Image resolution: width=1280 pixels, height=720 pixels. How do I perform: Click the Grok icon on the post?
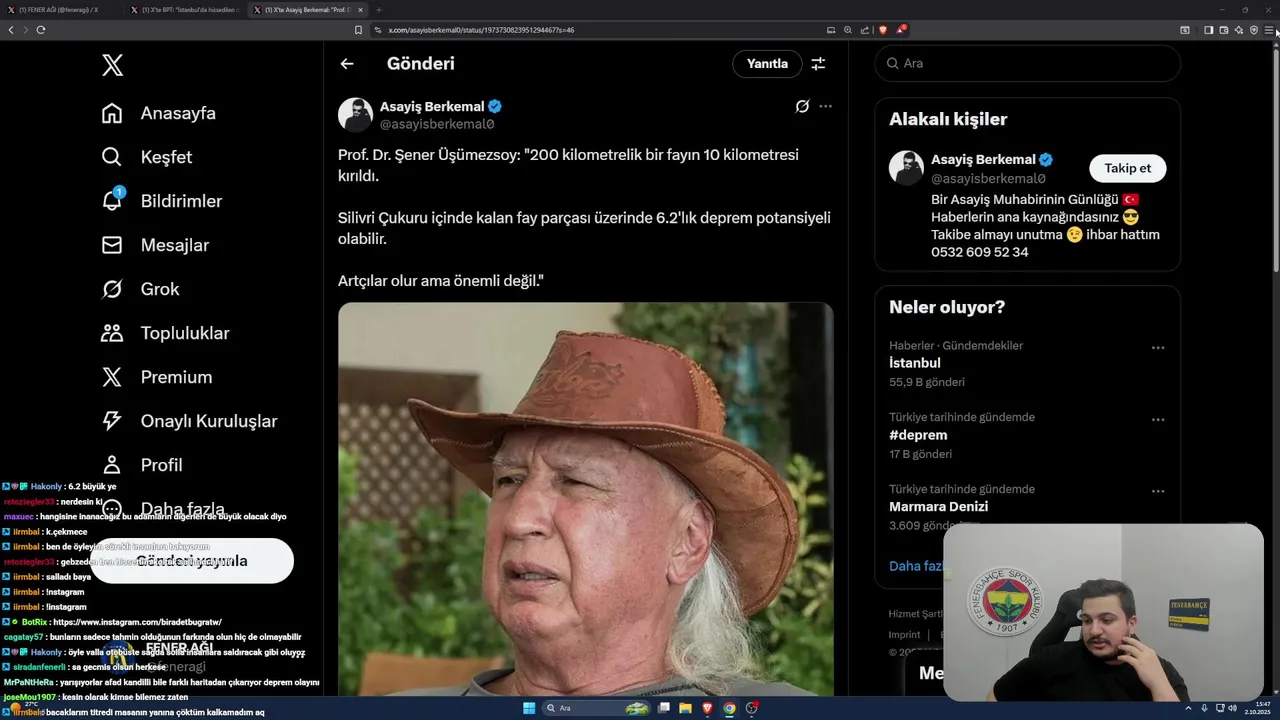[802, 106]
